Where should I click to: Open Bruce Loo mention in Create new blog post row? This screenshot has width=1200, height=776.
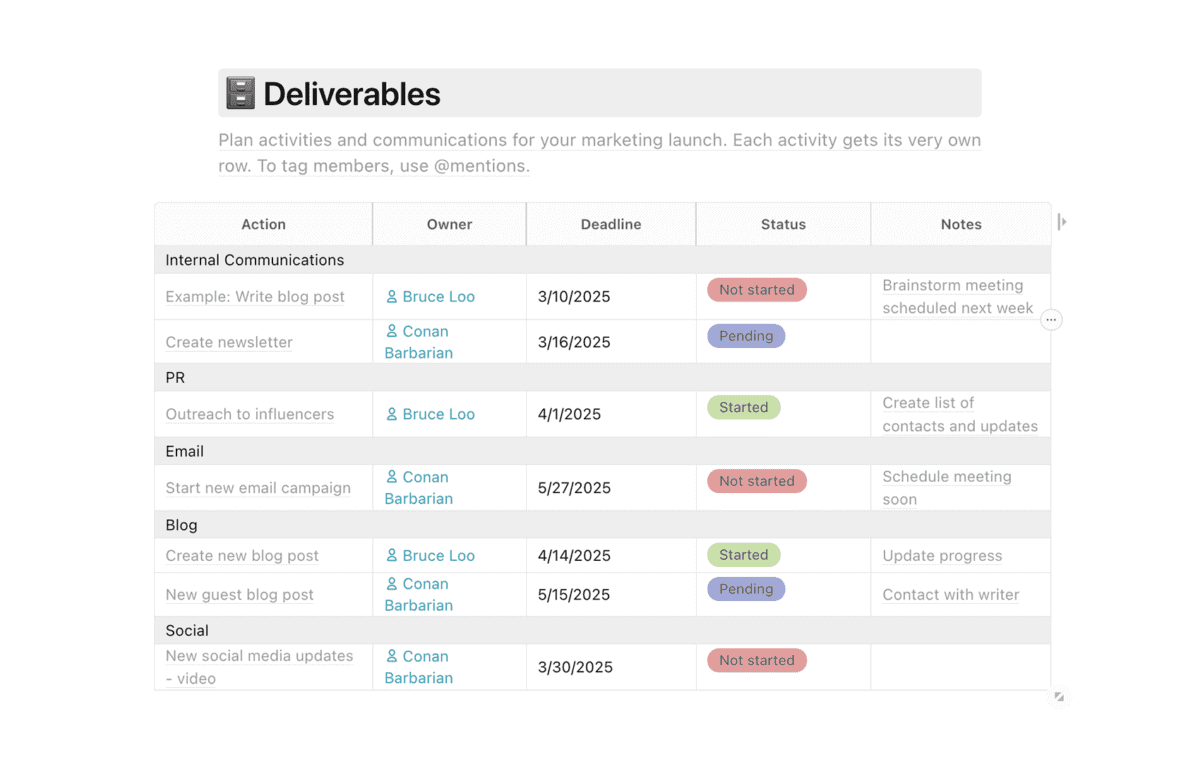430,556
